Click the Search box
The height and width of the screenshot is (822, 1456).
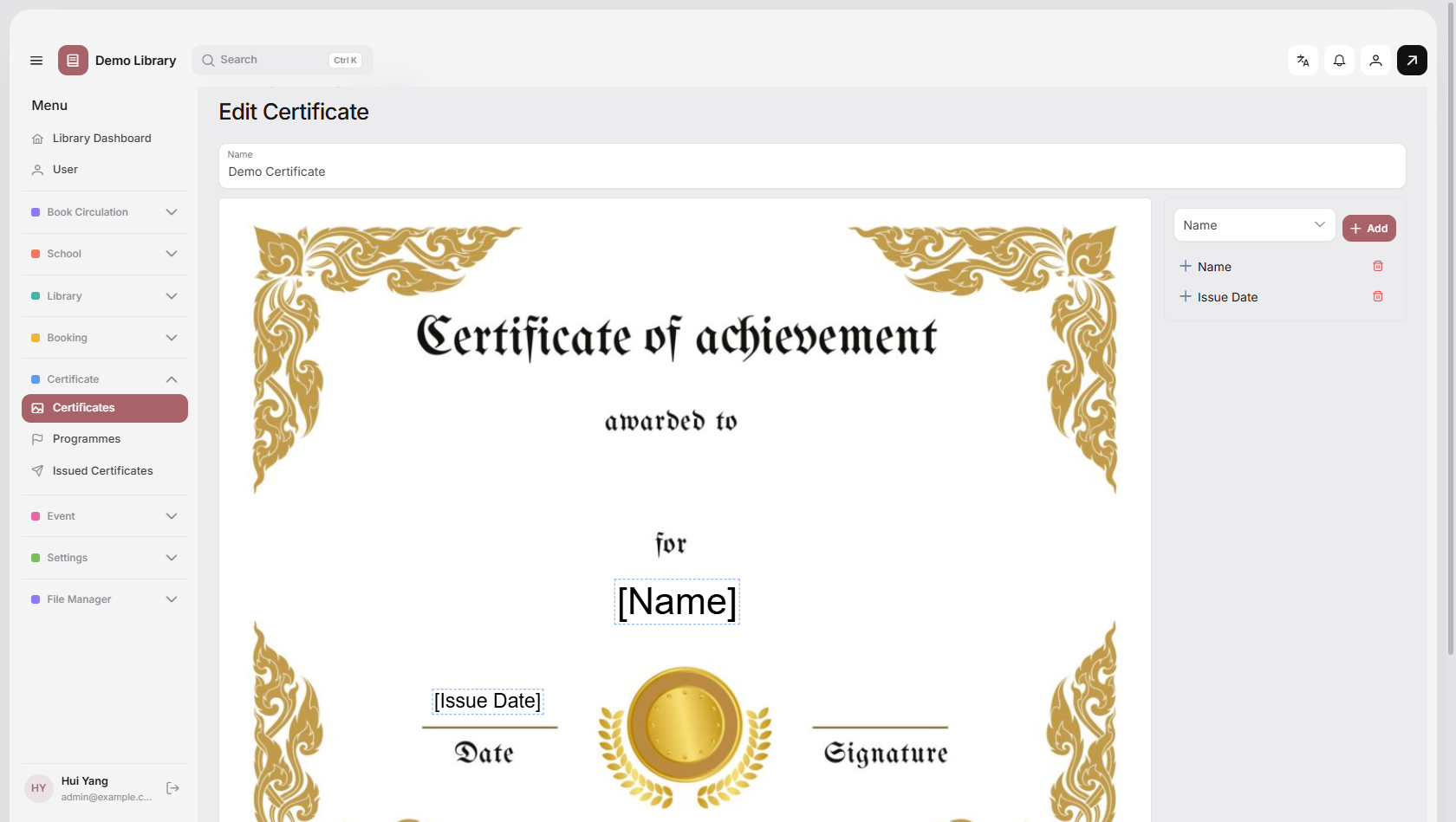282,60
